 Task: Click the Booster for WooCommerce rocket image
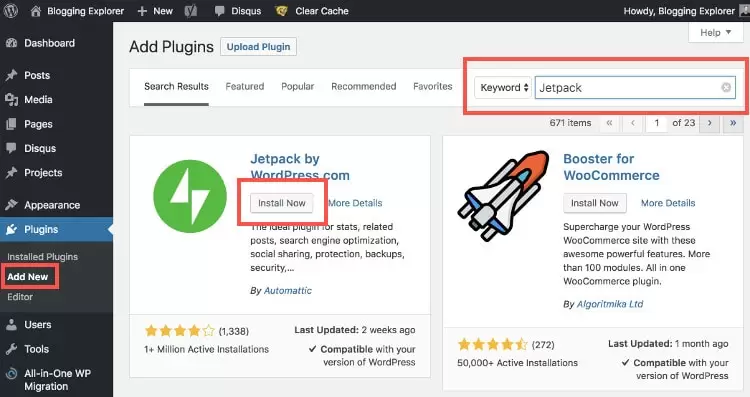click(503, 195)
